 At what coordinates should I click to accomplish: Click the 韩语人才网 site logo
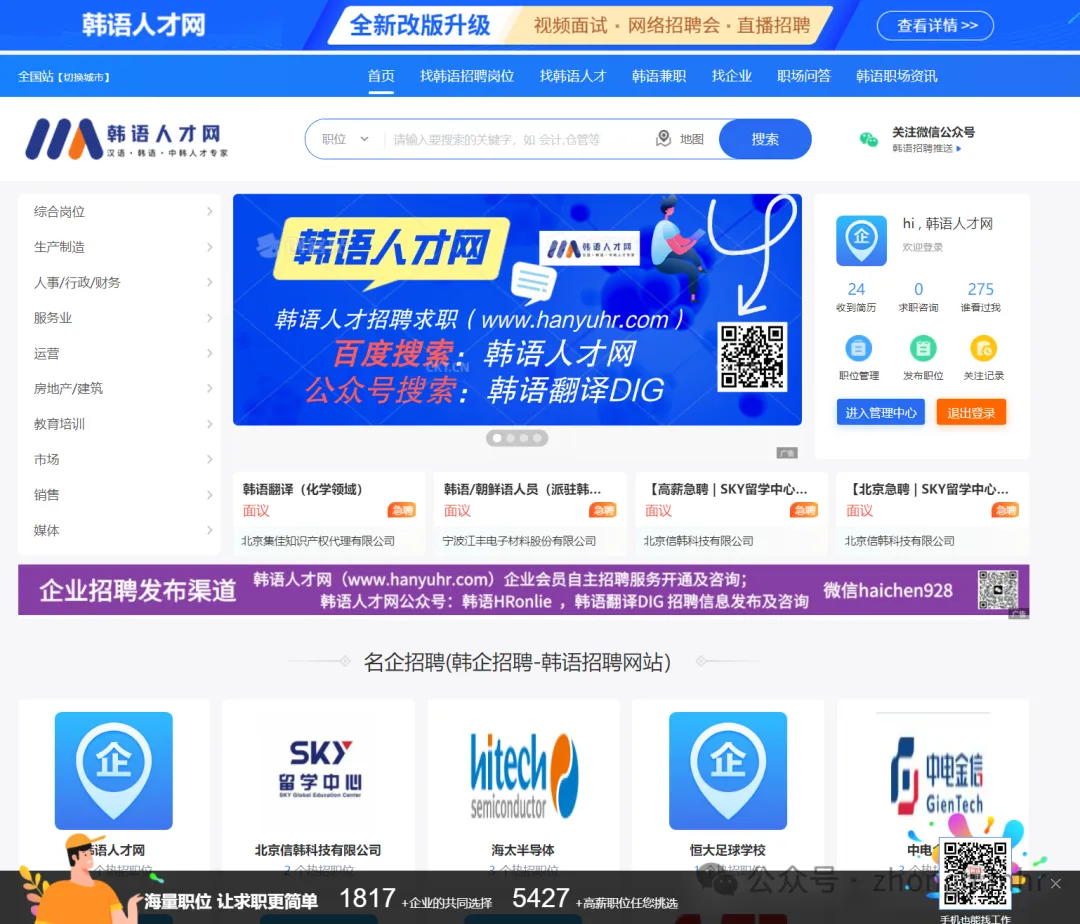click(x=127, y=139)
